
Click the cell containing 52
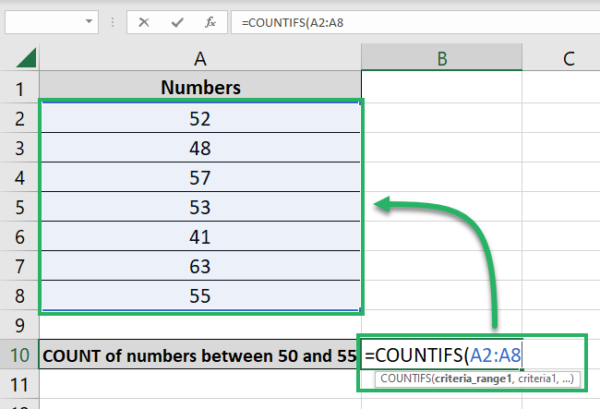[200, 118]
